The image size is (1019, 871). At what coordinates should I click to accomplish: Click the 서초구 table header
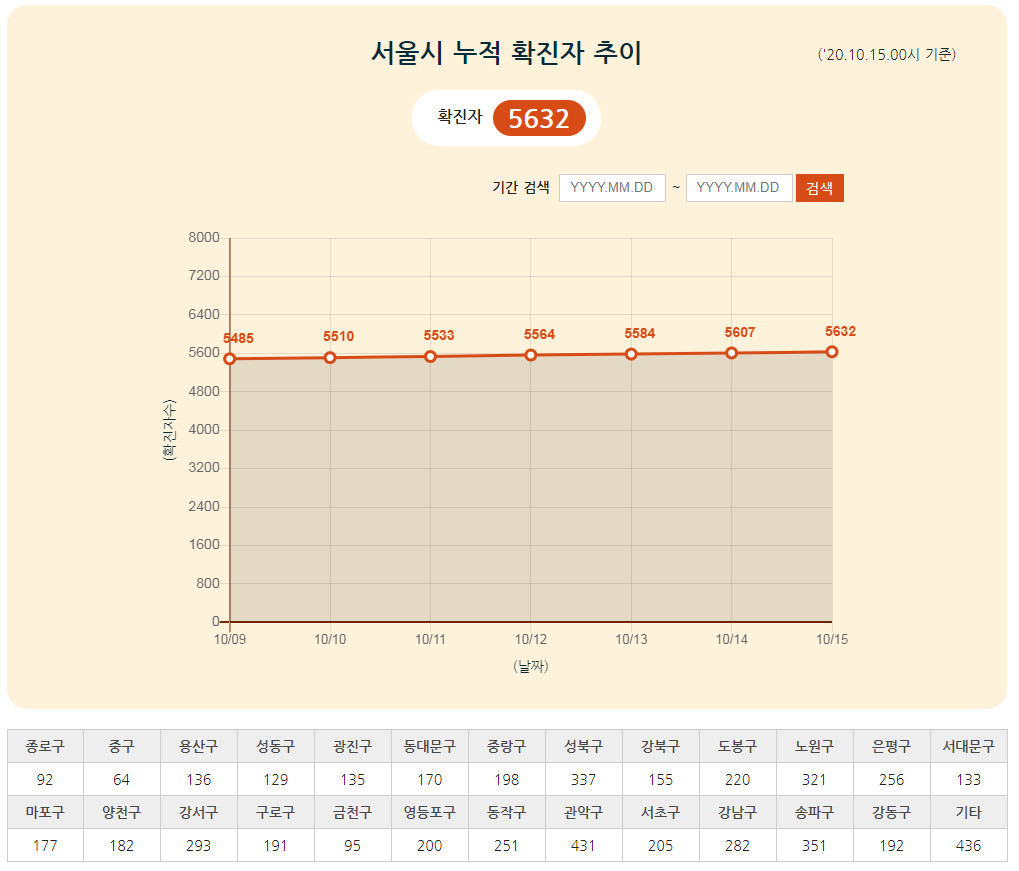pos(661,812)
